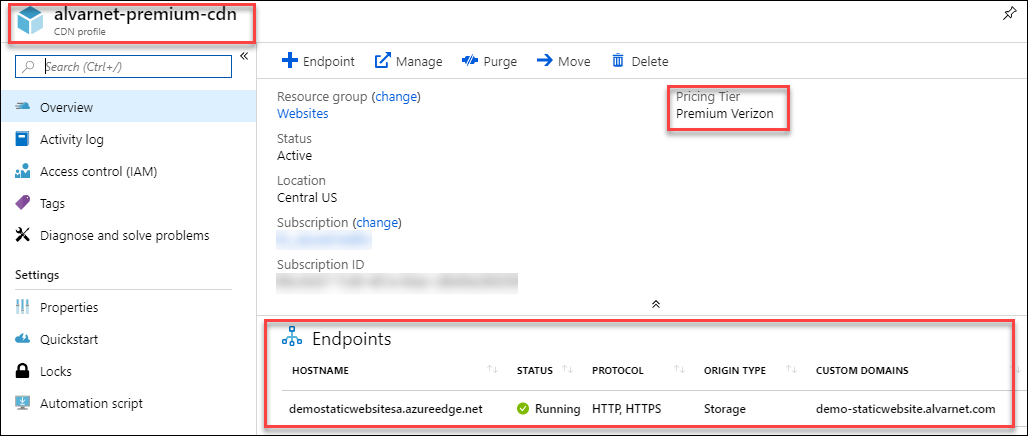Viewport: 1028px width, 436px height.
Task: Sort endpoints by ORIGIN TYPE column arrows
Action: (791, 370)
